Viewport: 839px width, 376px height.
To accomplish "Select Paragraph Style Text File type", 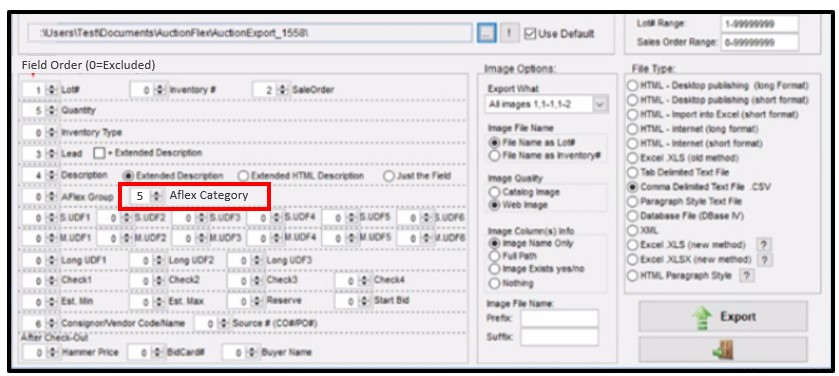I will point(633,202).
